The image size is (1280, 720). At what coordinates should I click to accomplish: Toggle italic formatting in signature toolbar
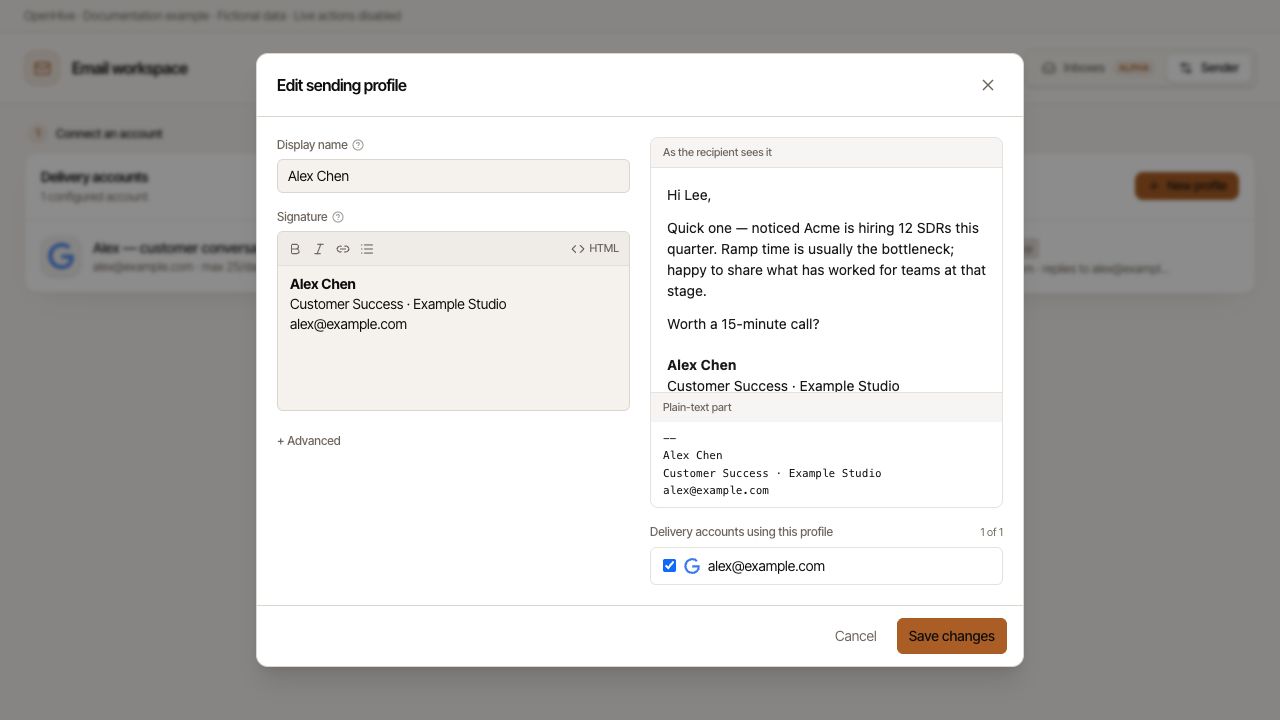click(319, 249)
